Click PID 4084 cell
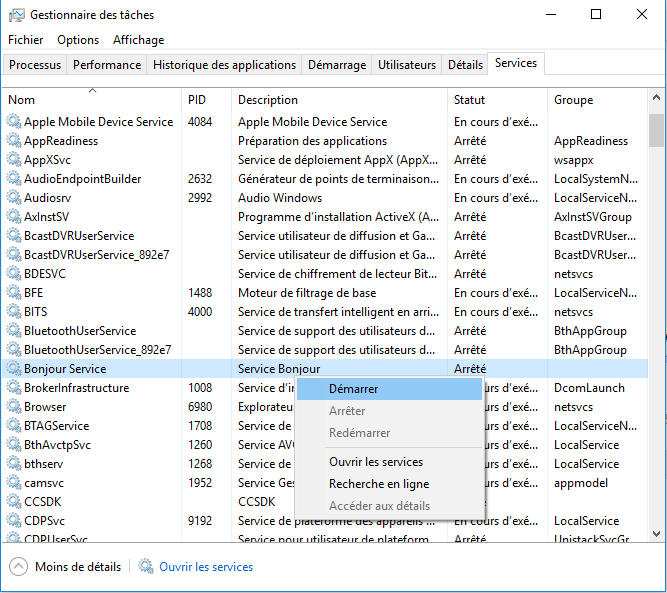This screenshot has width=667, height=593. (x=200, y=122)
